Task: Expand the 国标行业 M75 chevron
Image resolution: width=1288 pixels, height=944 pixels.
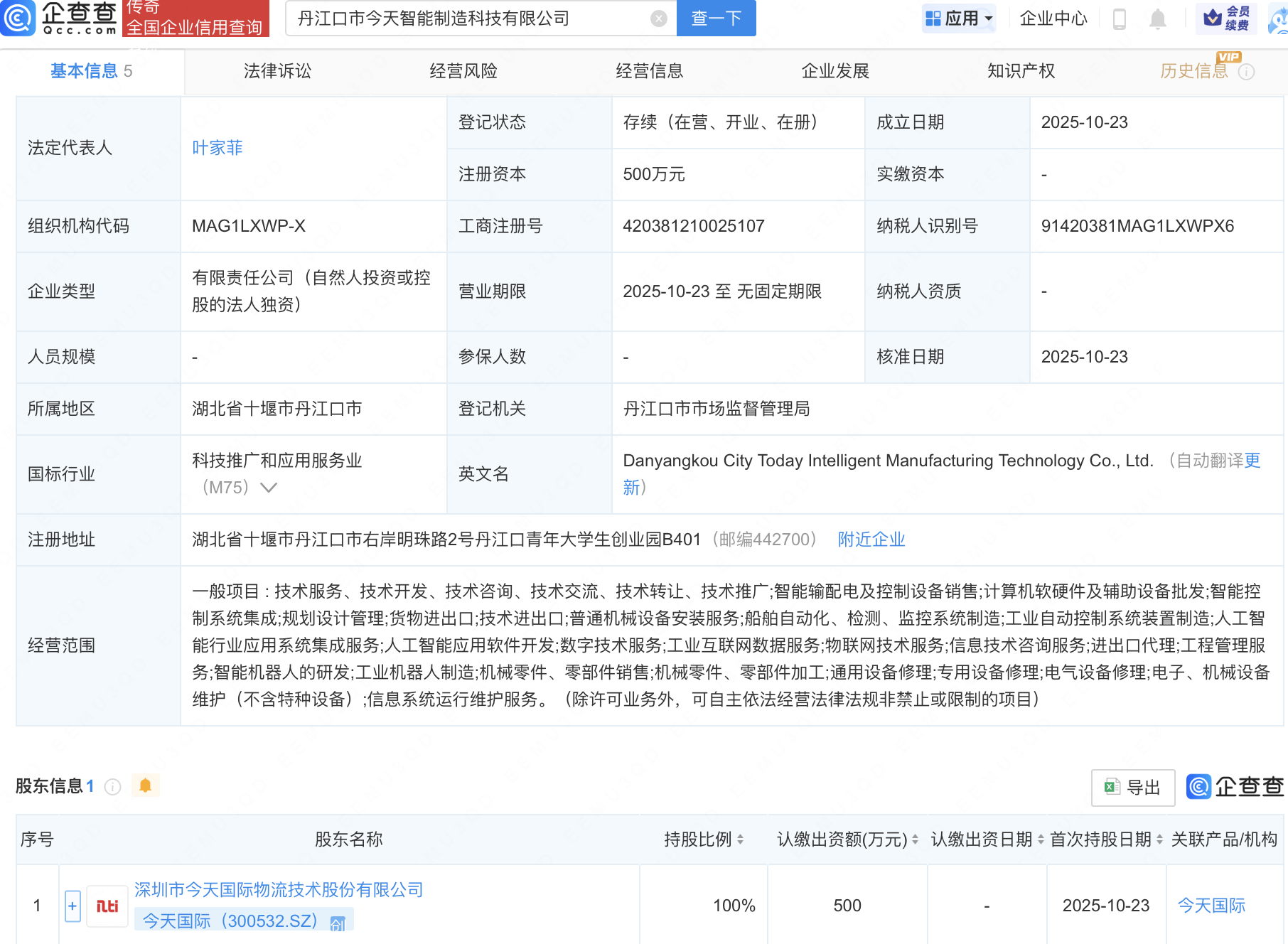Action: 269,488
